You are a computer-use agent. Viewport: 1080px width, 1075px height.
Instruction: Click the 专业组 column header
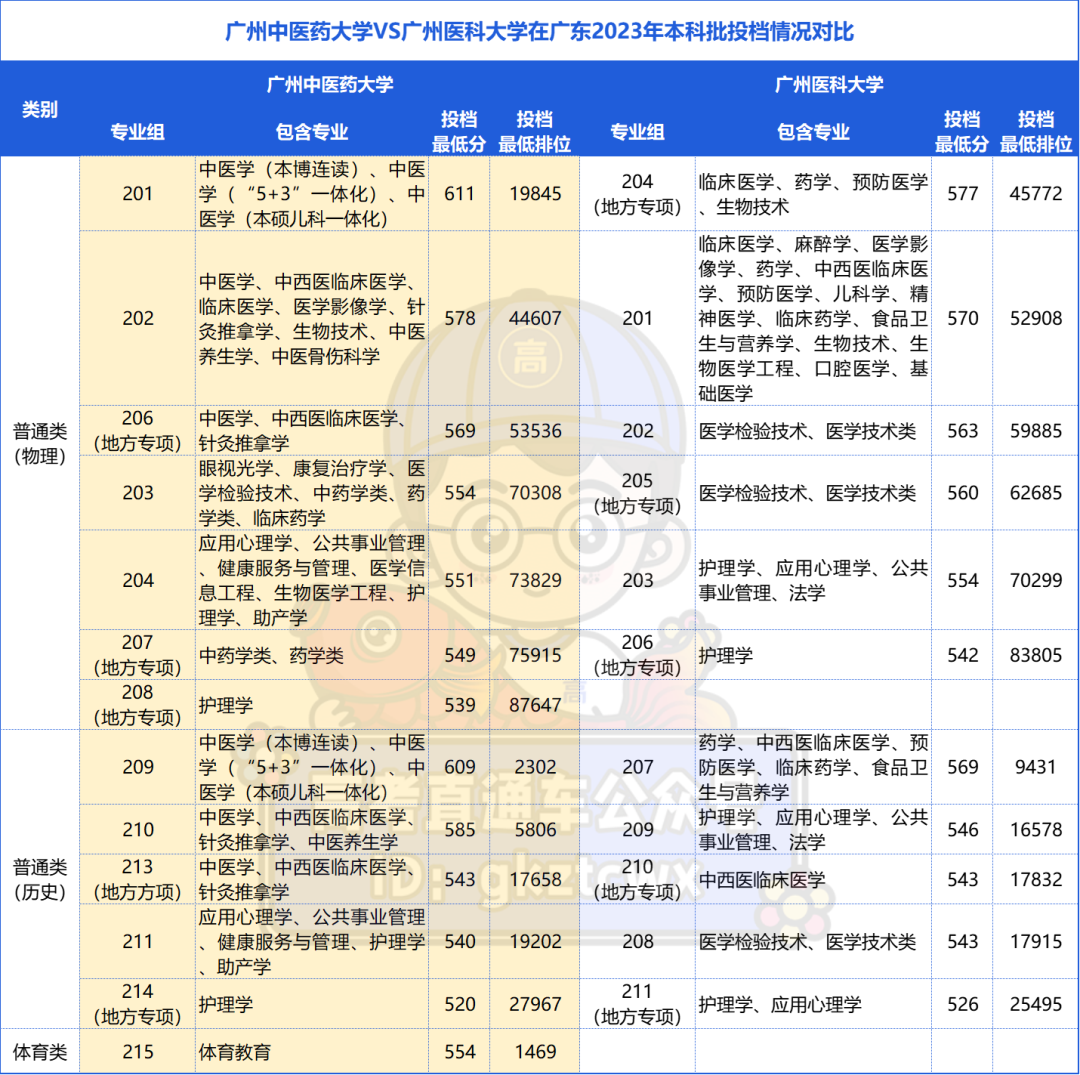[135, 131]
